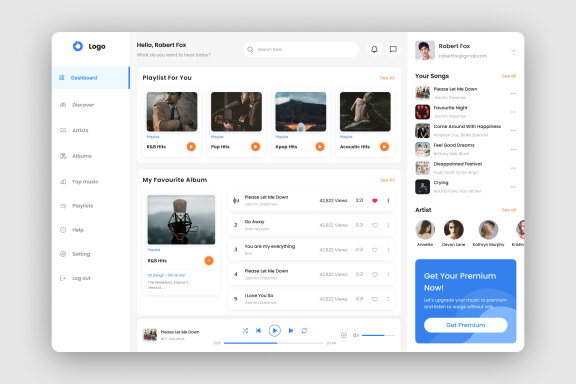Play the R&B Hits playlist card

pyautogui.click(x=191, y=147)
